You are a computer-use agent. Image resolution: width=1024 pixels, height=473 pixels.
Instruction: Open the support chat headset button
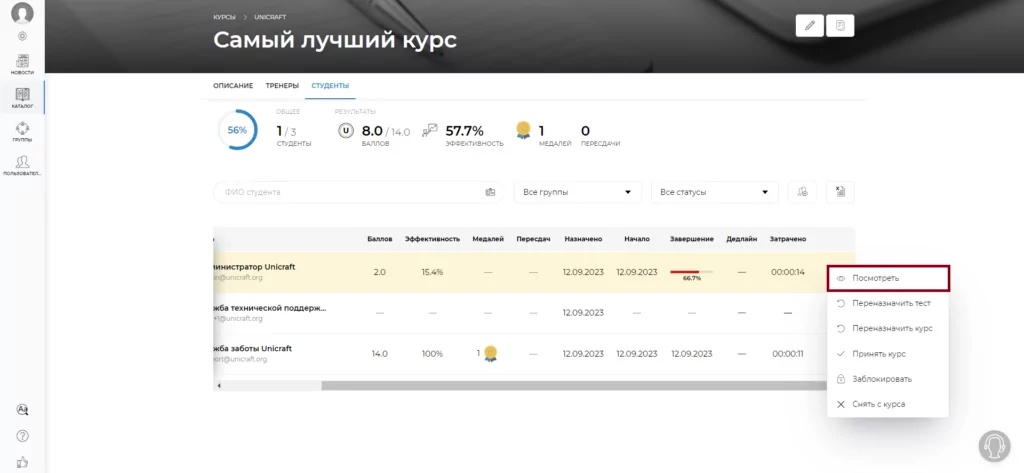pos(995,446)
